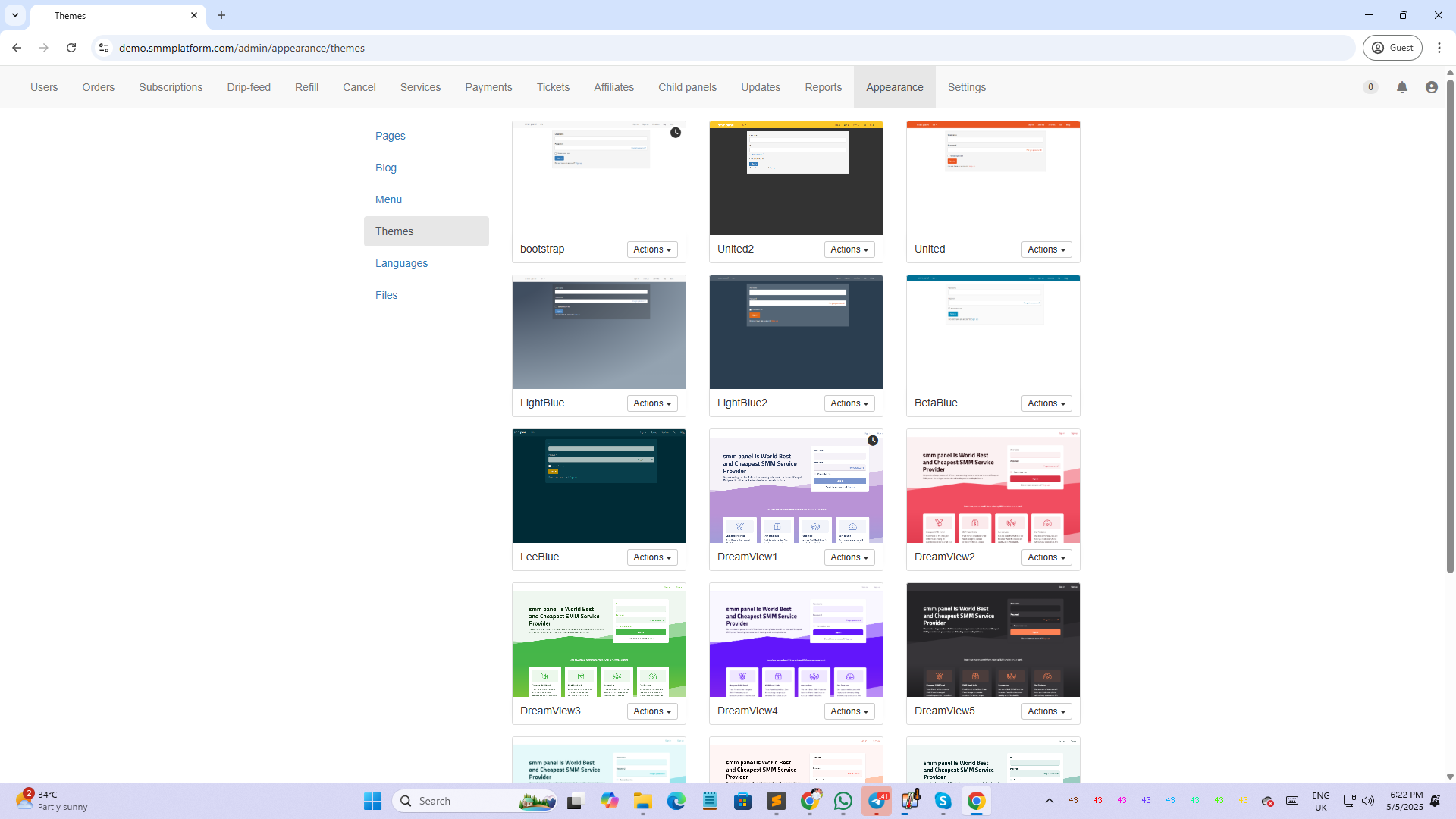
Task: Open Chrome three-dot menu
Action: click(x=1439, y=48)
